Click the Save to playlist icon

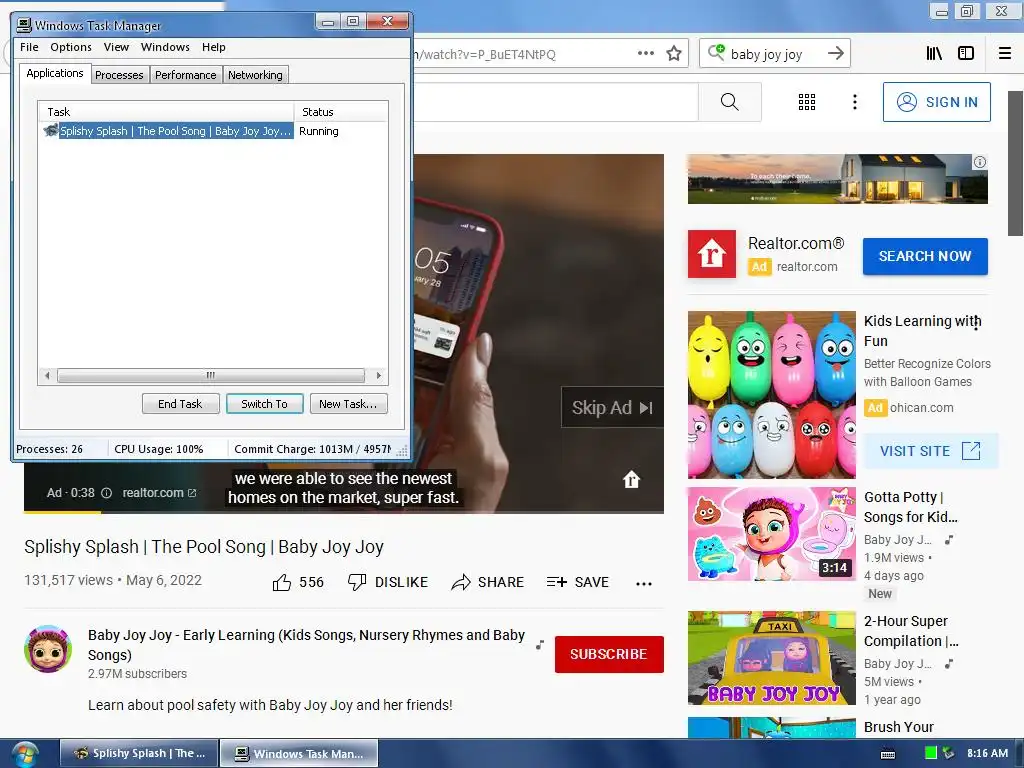[556, 582]
